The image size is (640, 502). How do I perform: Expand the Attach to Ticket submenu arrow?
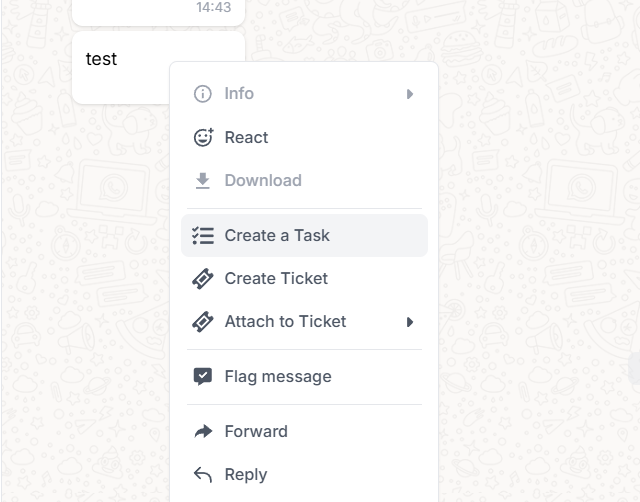coord(410,322)
